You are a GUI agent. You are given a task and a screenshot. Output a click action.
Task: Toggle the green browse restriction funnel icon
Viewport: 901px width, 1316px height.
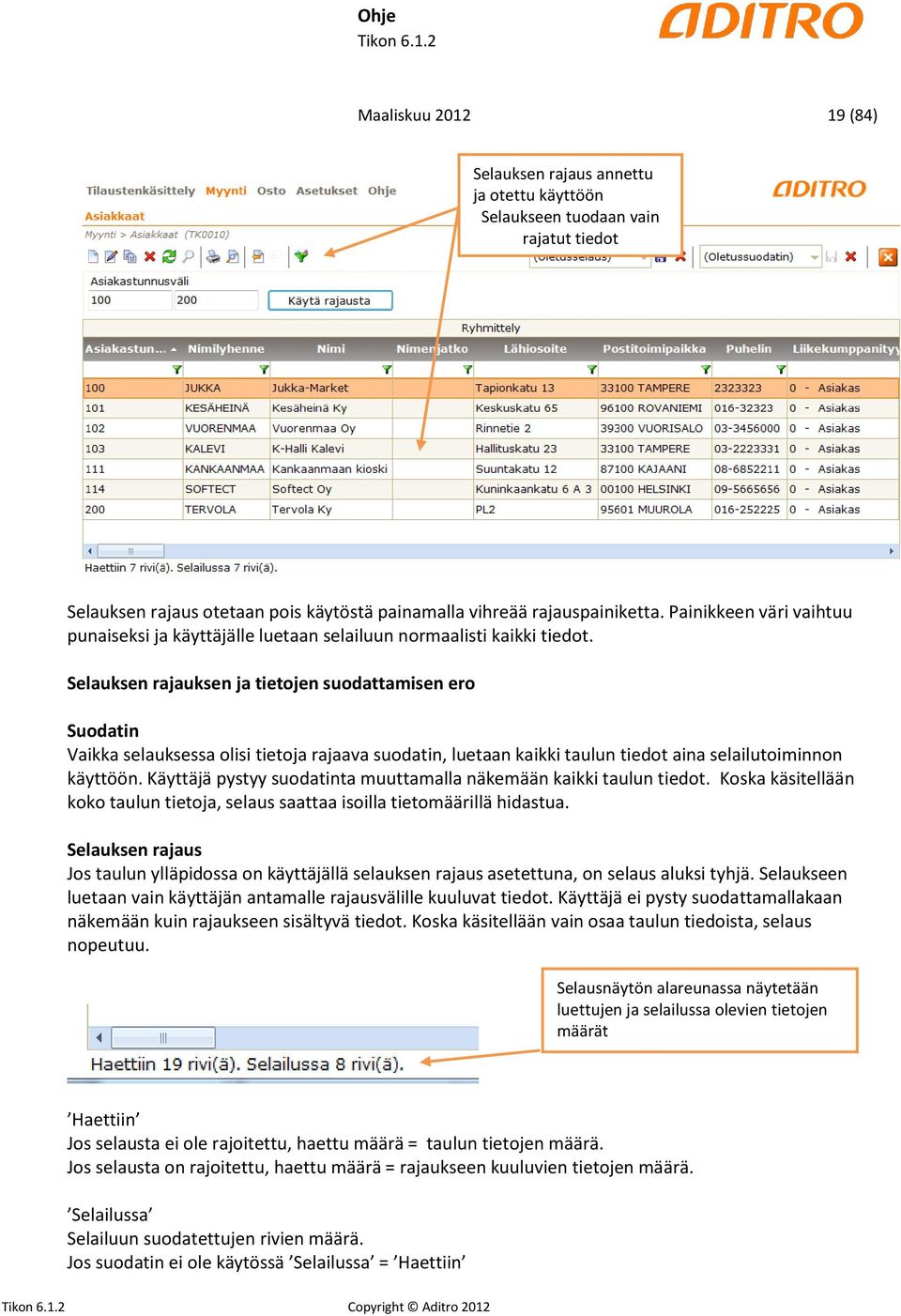[301, 256]
